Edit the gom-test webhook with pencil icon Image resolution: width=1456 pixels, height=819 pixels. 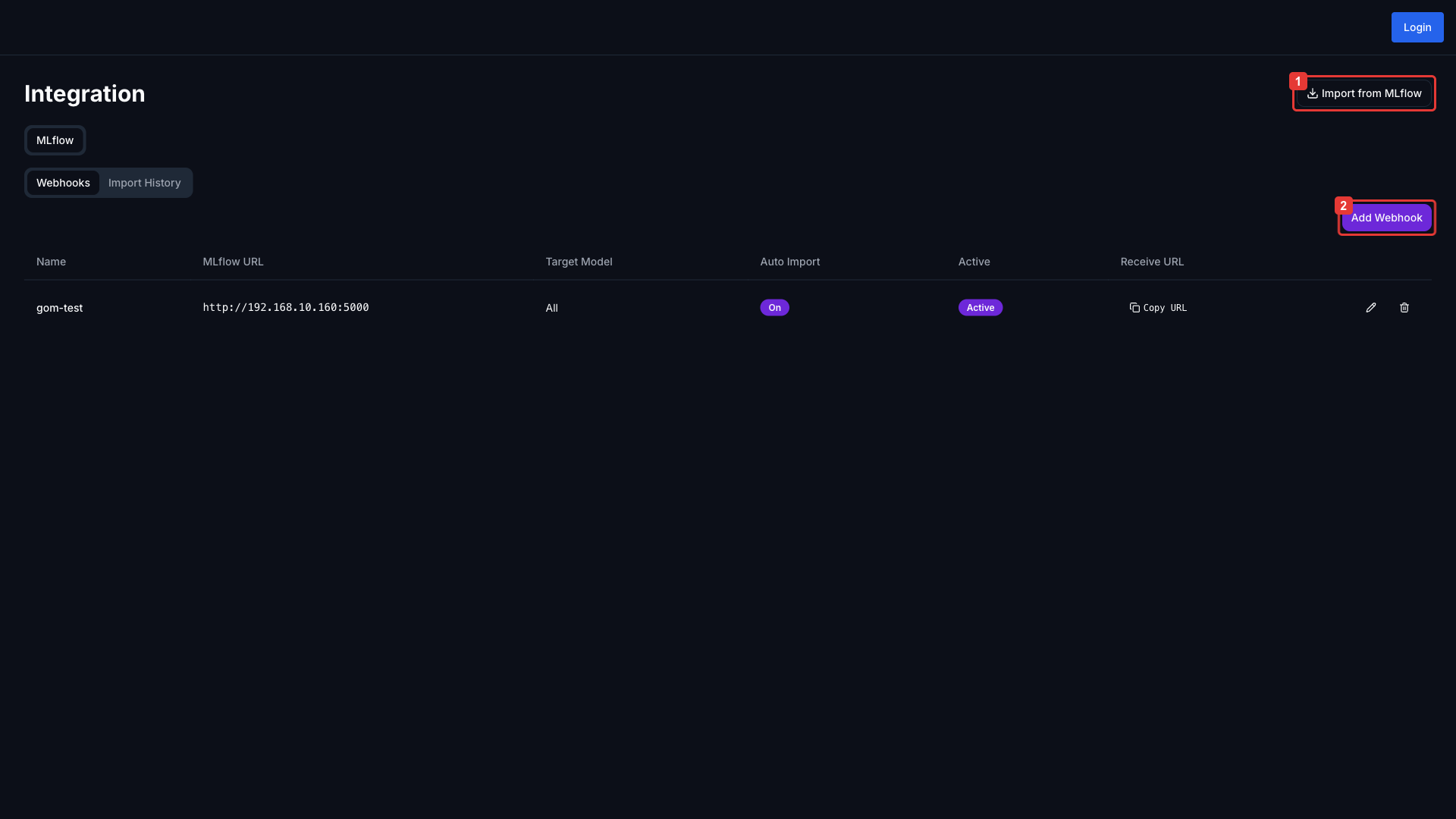[x=1371, y=307]
